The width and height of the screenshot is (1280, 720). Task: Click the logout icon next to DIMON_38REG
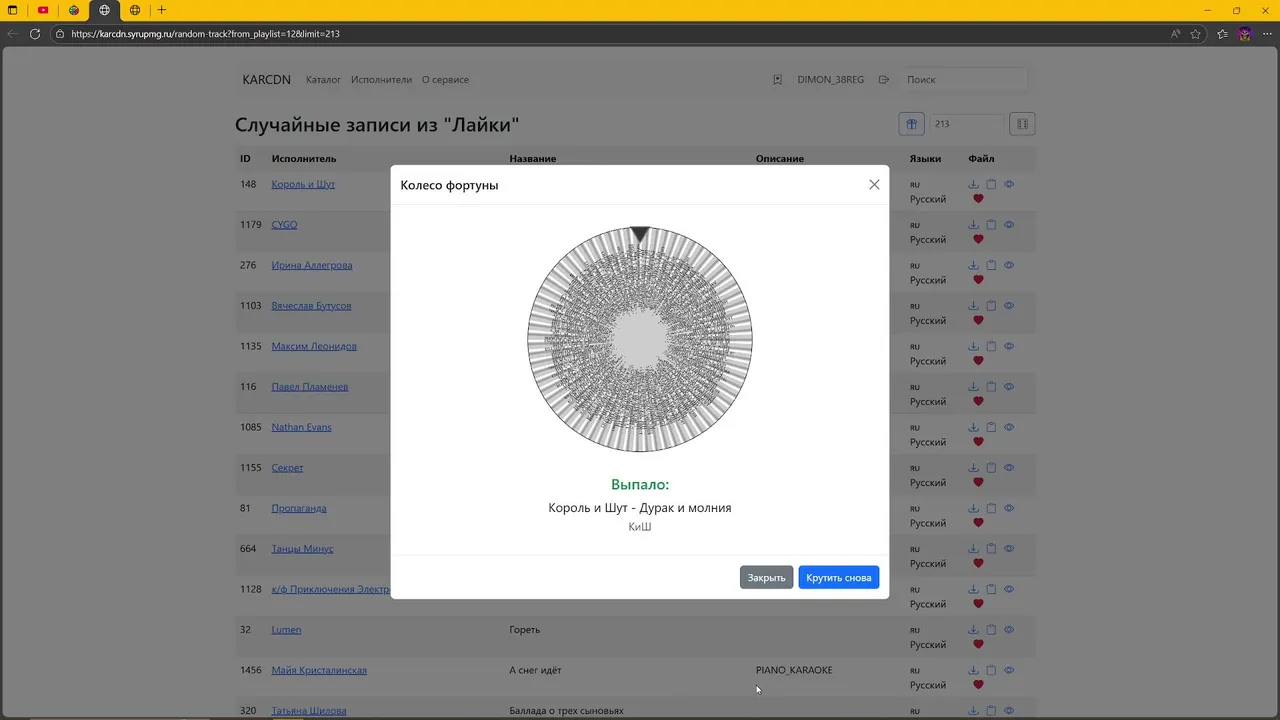point(883,80)
